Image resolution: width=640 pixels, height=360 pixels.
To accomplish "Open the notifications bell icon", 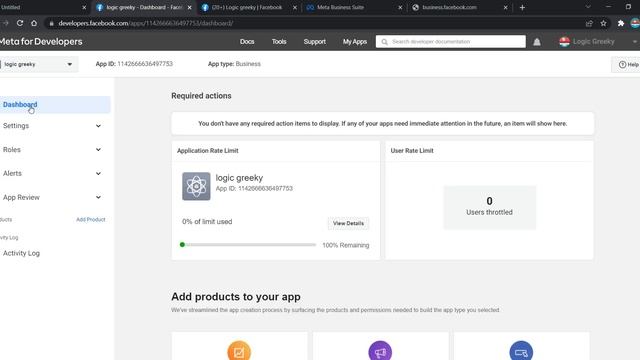I will [x=537, y=42].
